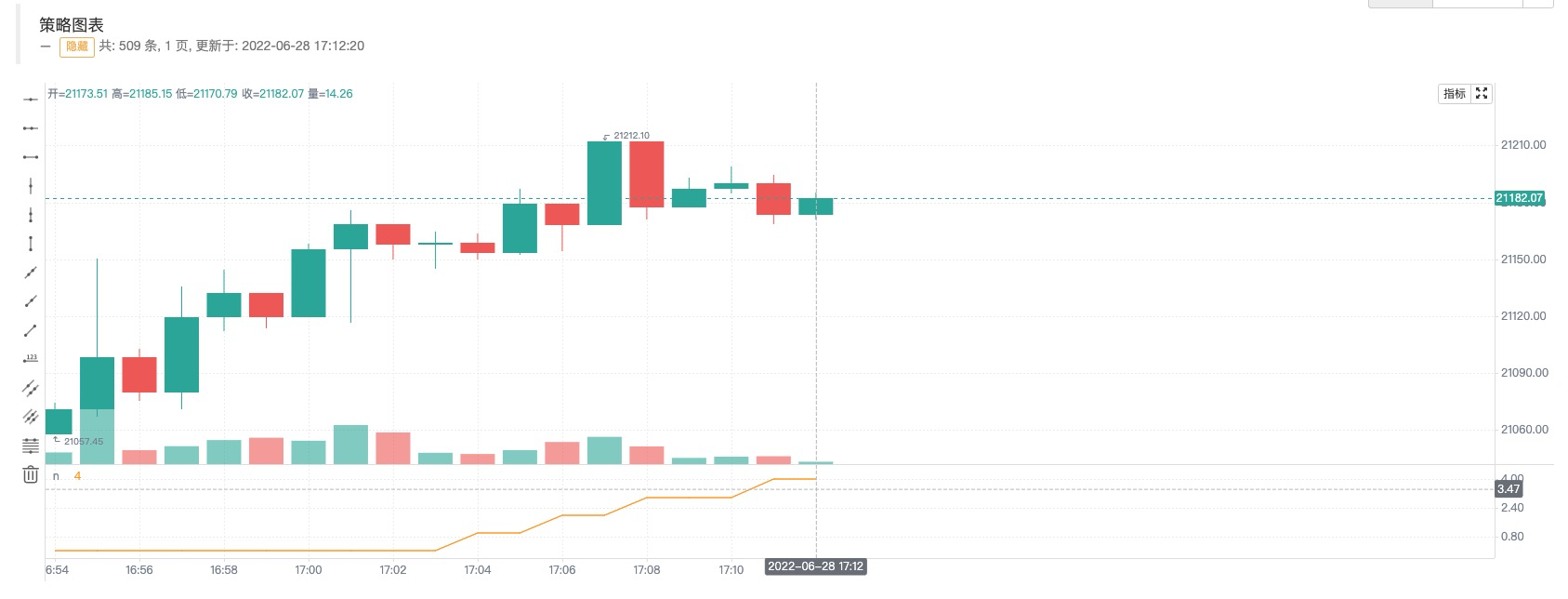
Task: Open the 指标 indicators menu
Action: click(x=1454, y=94)
